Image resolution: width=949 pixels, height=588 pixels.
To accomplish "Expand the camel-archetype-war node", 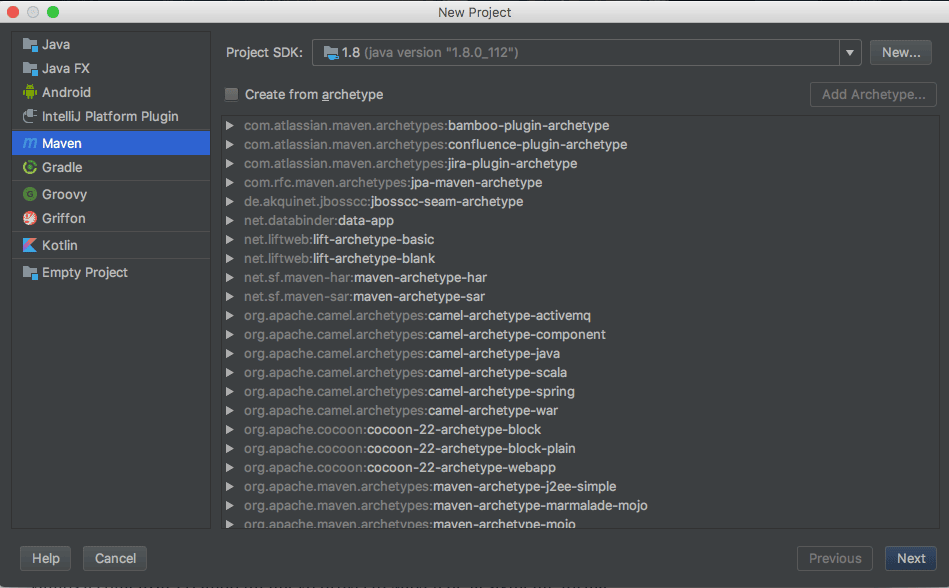I will point(230,411).
